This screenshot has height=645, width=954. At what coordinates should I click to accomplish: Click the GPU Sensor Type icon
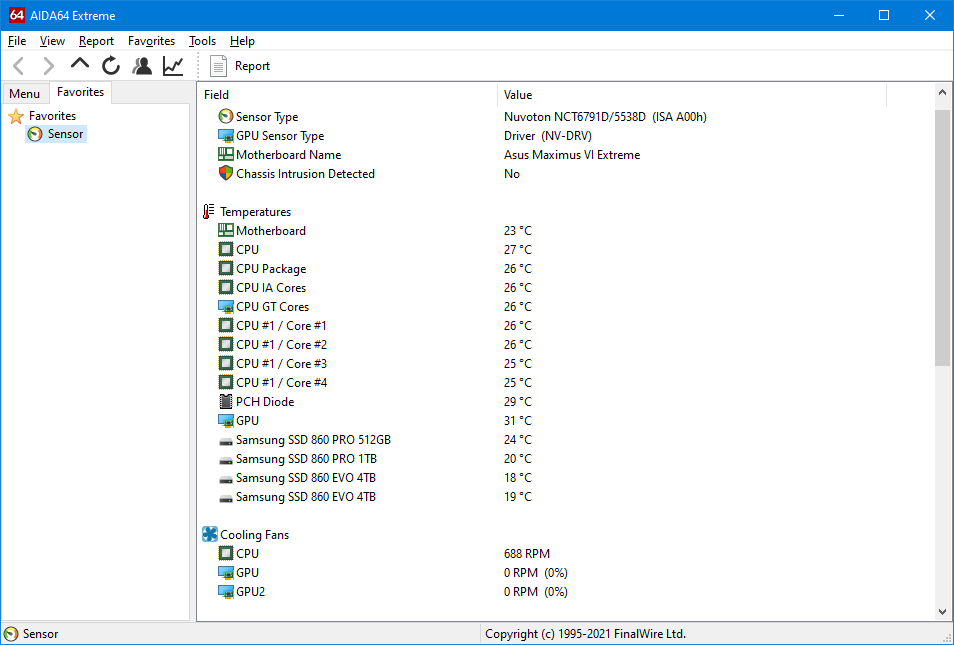pyautogui.click(x=226, y=136)
